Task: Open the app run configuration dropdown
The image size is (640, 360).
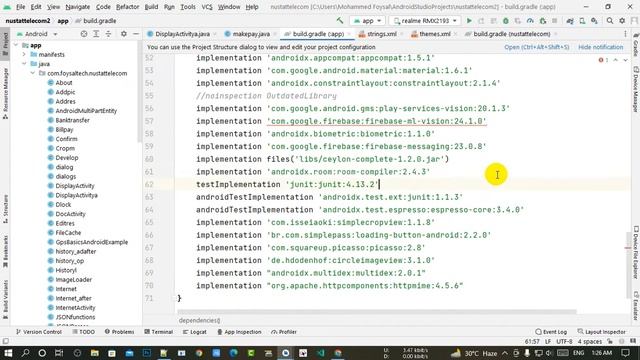Action: click(368, 20)
